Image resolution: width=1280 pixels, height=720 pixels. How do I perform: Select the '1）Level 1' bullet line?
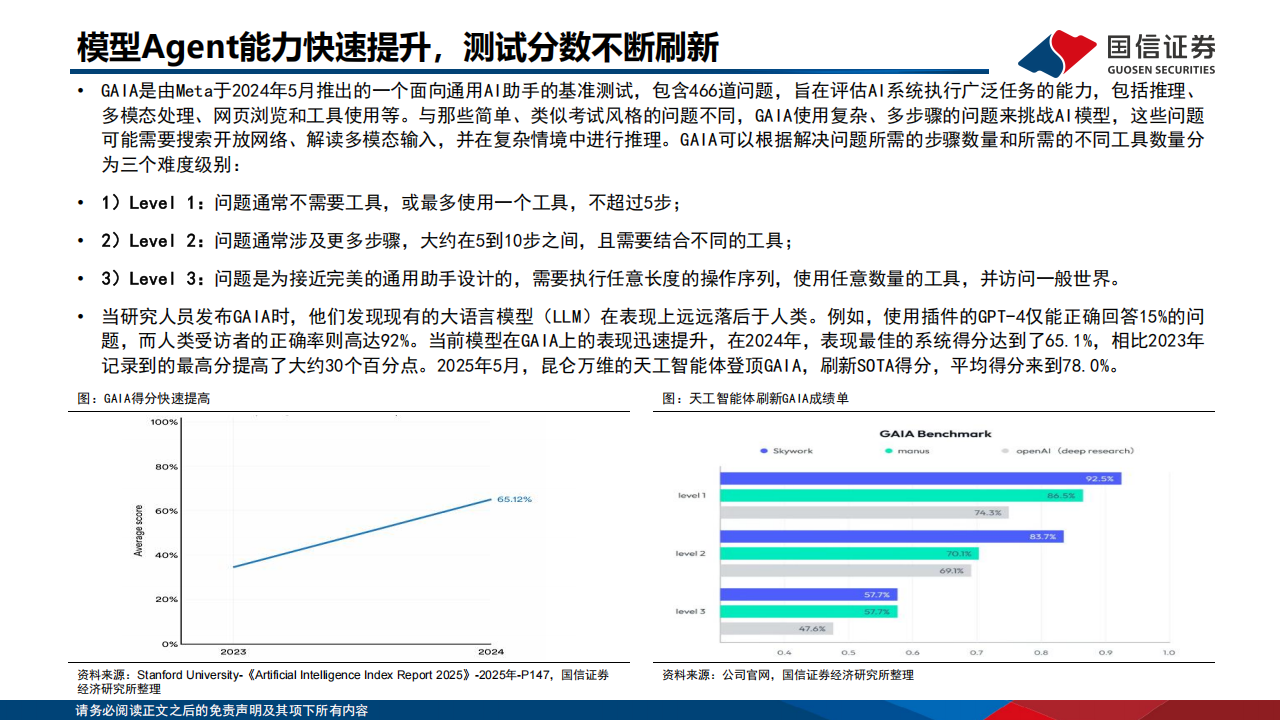coord(391,203)
